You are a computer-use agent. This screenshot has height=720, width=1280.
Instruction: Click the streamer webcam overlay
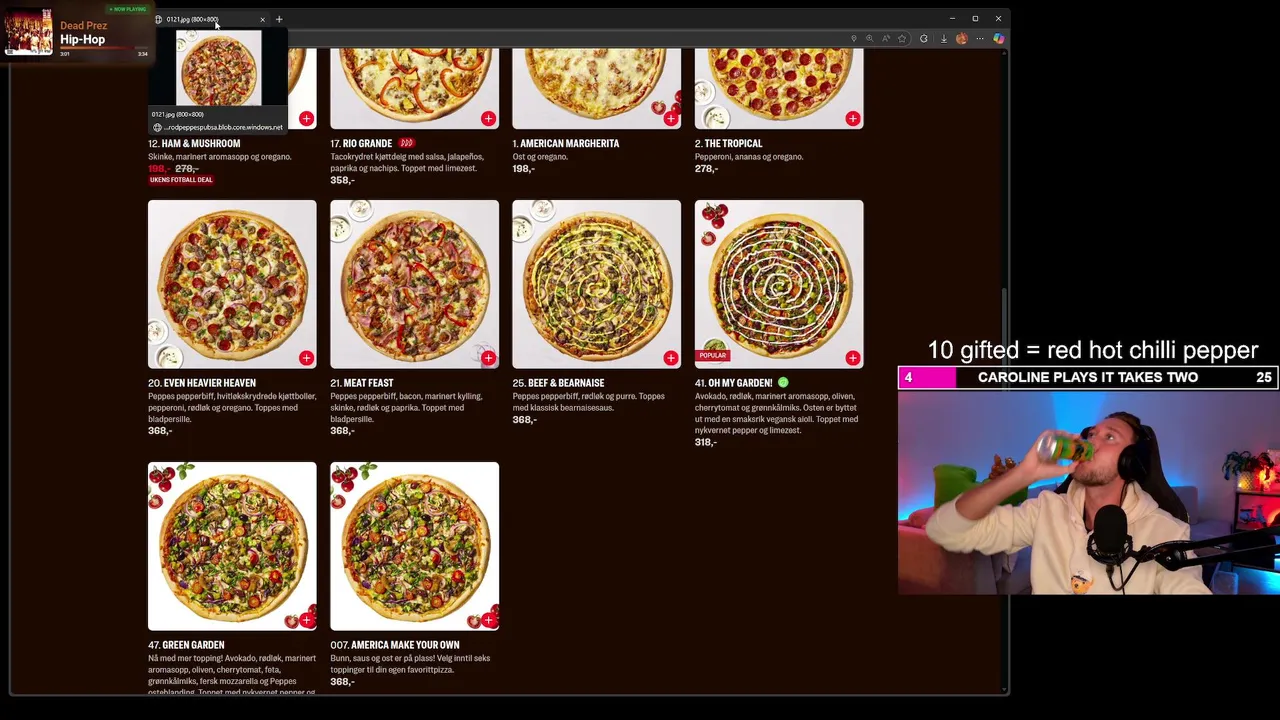pyautogui.click(x=1088, y=491)
